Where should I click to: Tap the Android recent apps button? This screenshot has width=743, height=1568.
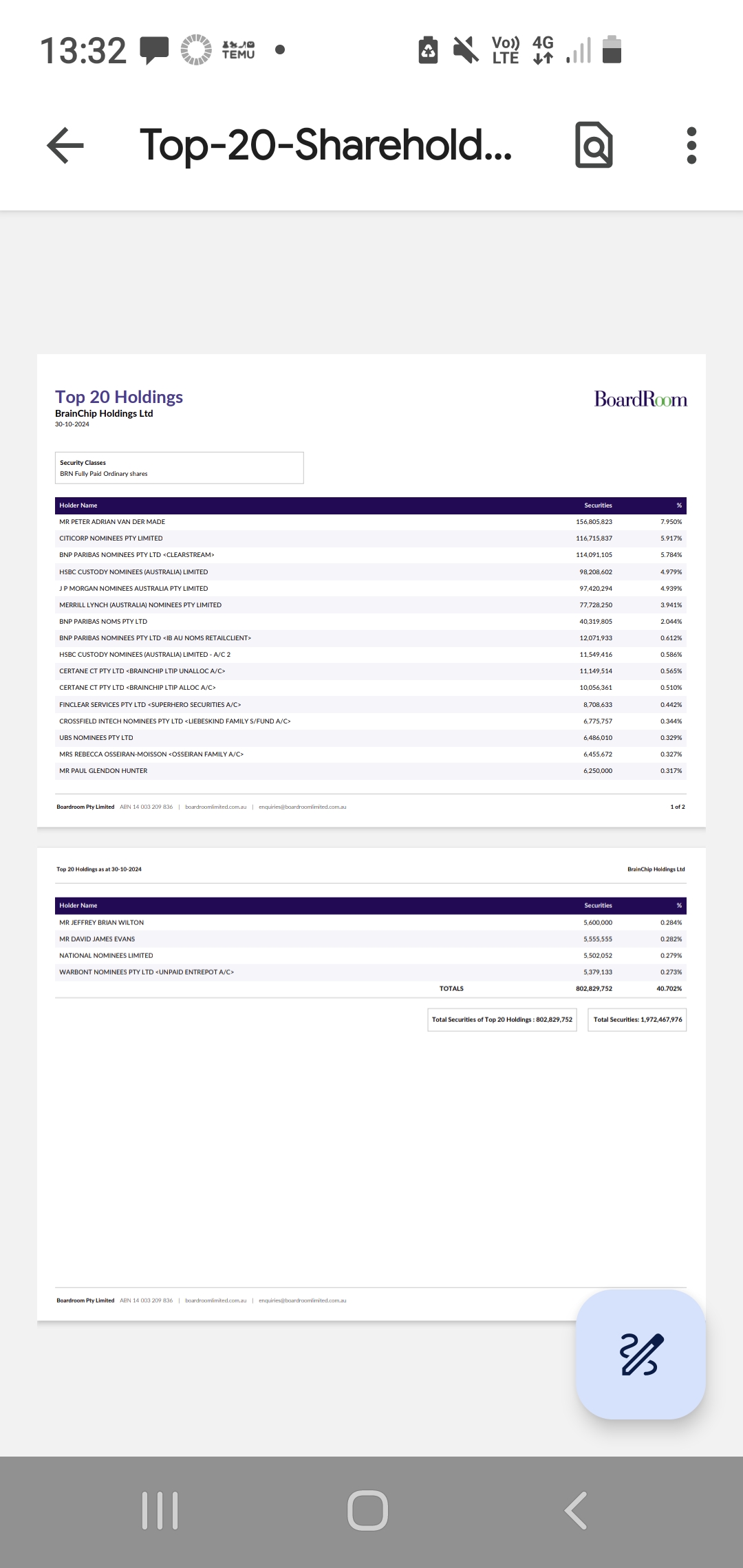point(160,1511)
